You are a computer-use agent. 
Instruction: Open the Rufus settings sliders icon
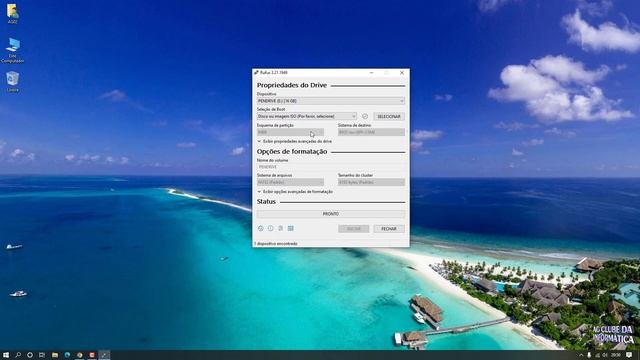[280, 228]
